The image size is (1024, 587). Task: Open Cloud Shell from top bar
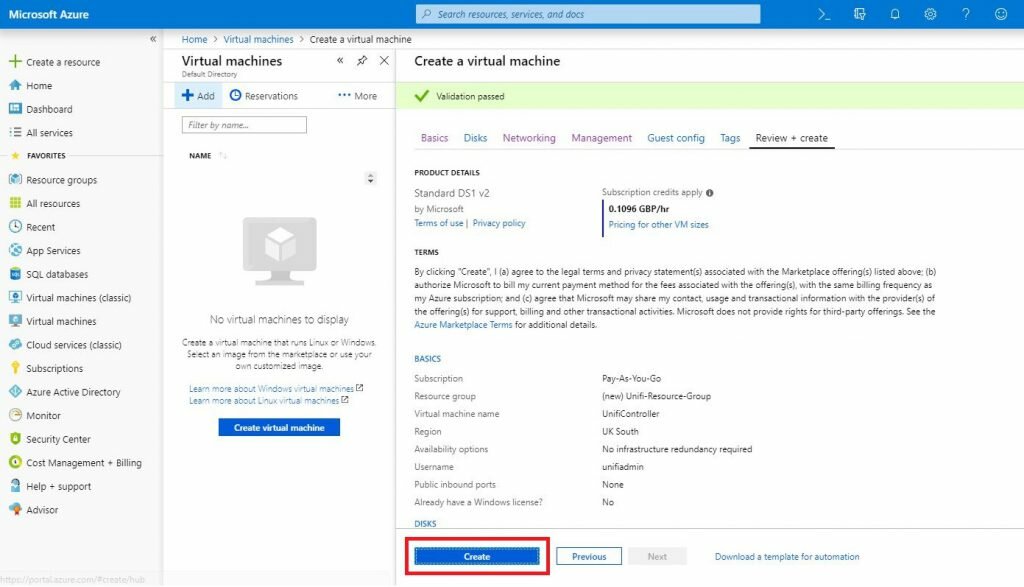(x=824, y=14)
